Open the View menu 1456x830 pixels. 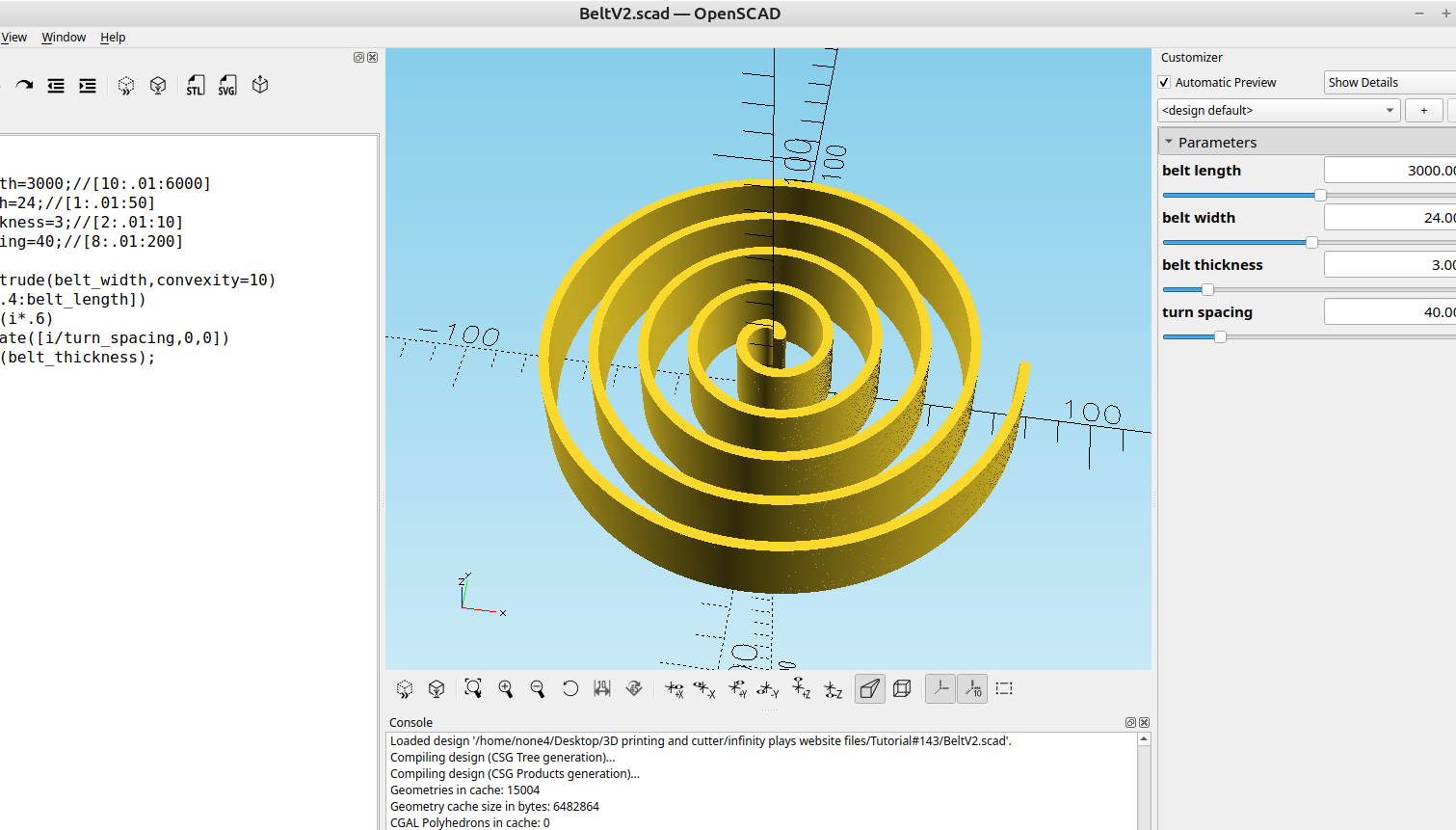click(13, 37)
